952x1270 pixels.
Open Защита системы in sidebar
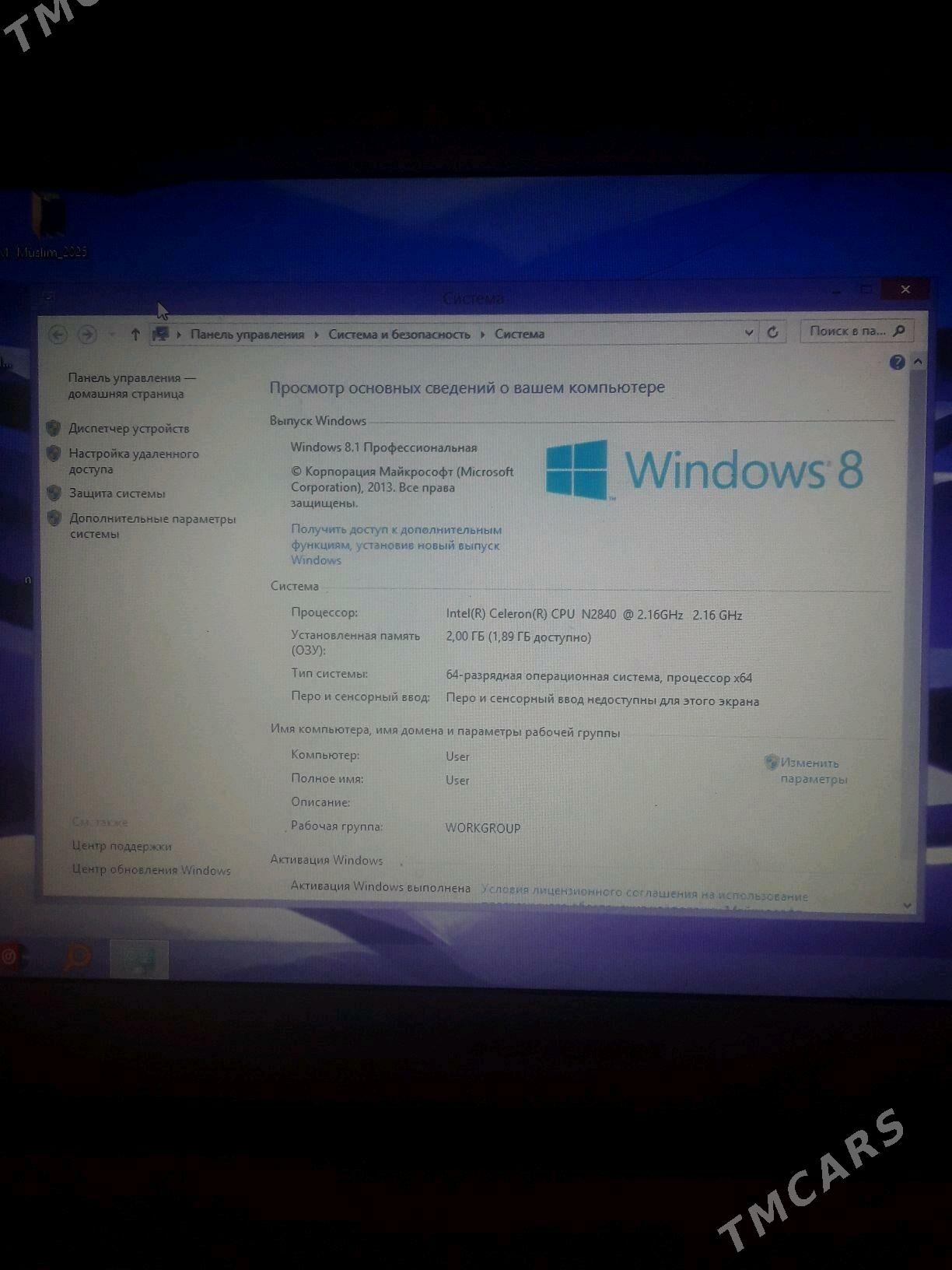coord(117,493)
